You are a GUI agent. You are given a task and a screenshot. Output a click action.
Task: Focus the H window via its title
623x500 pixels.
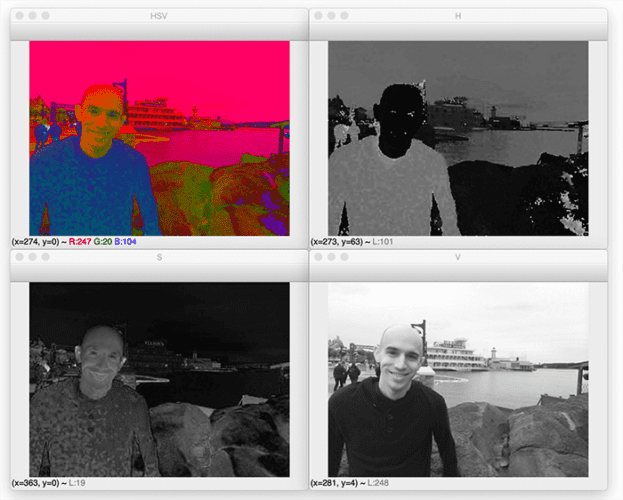pyautogui.click(x=458, y=17)
